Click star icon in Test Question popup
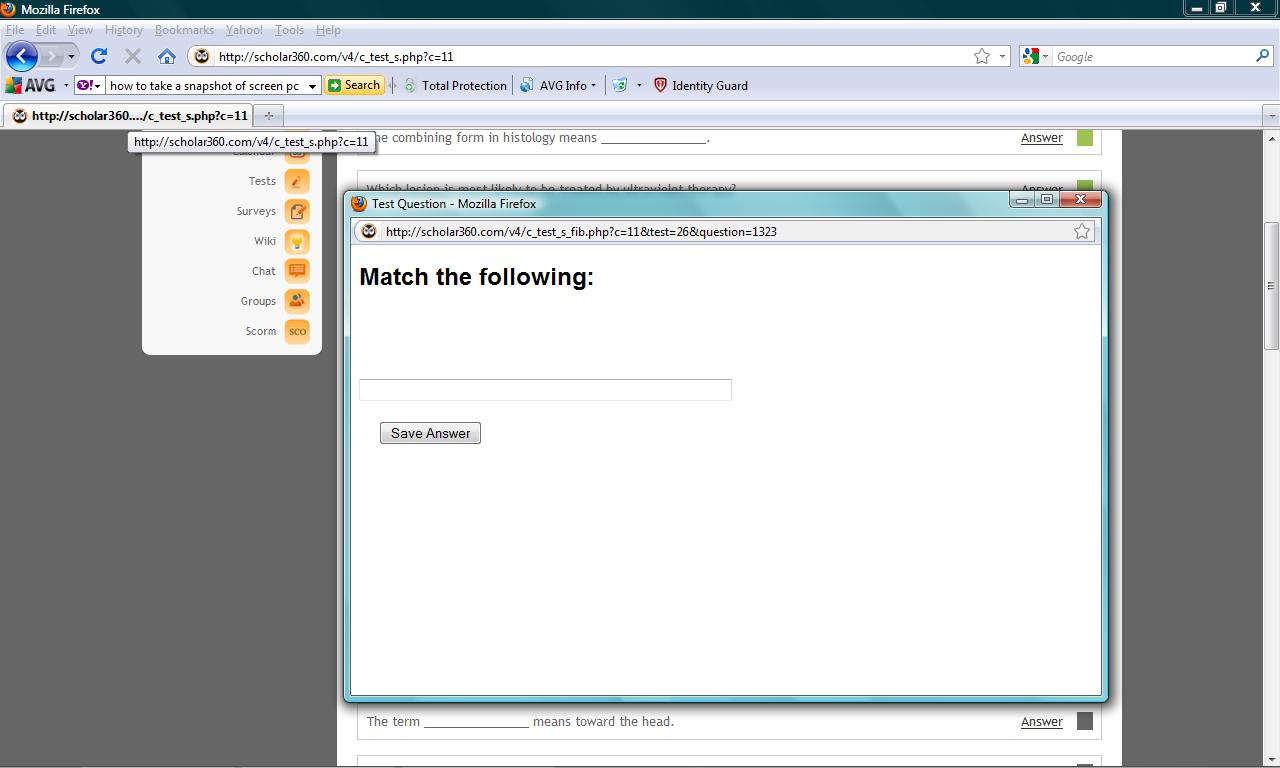This screenshot has width=1280, height=768. coord(1081,232)
